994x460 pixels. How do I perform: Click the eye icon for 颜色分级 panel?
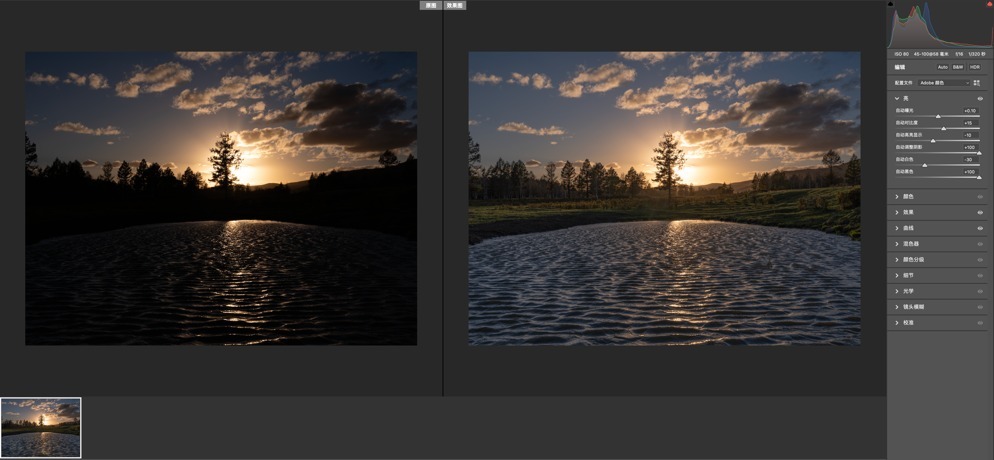(x=980, y=260)
